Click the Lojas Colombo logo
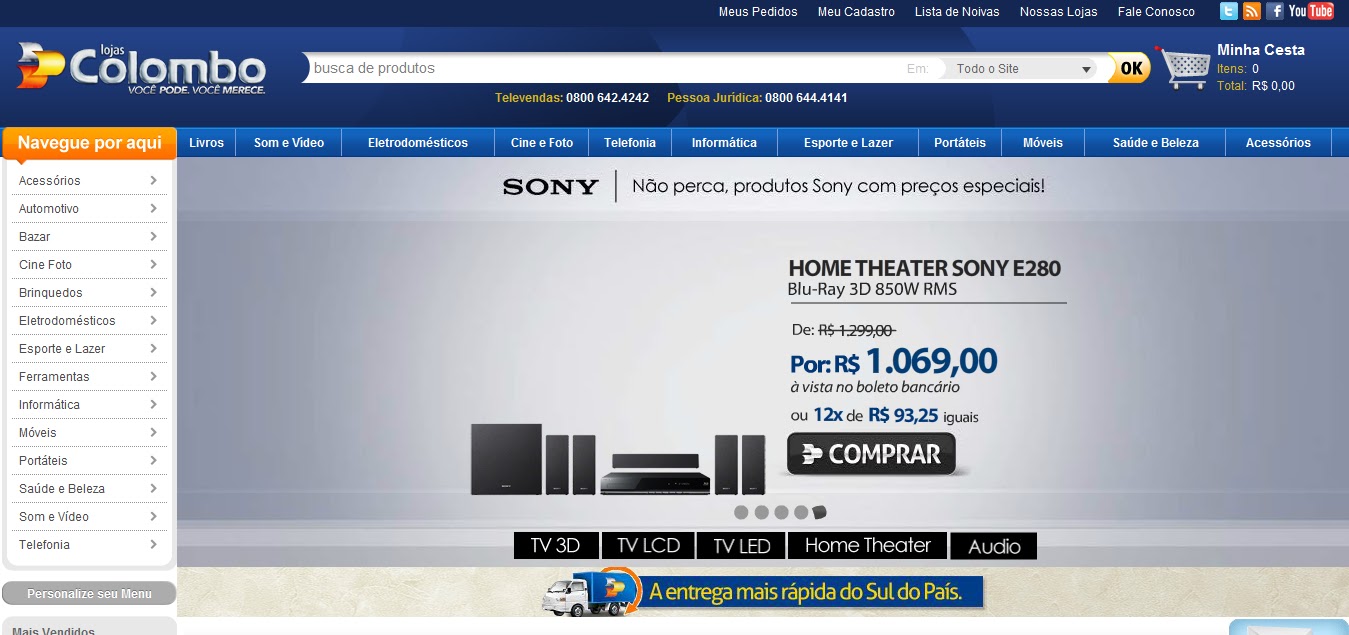Image resolution: width=1349 pixels, height=635 pixels. pos(141,67)
